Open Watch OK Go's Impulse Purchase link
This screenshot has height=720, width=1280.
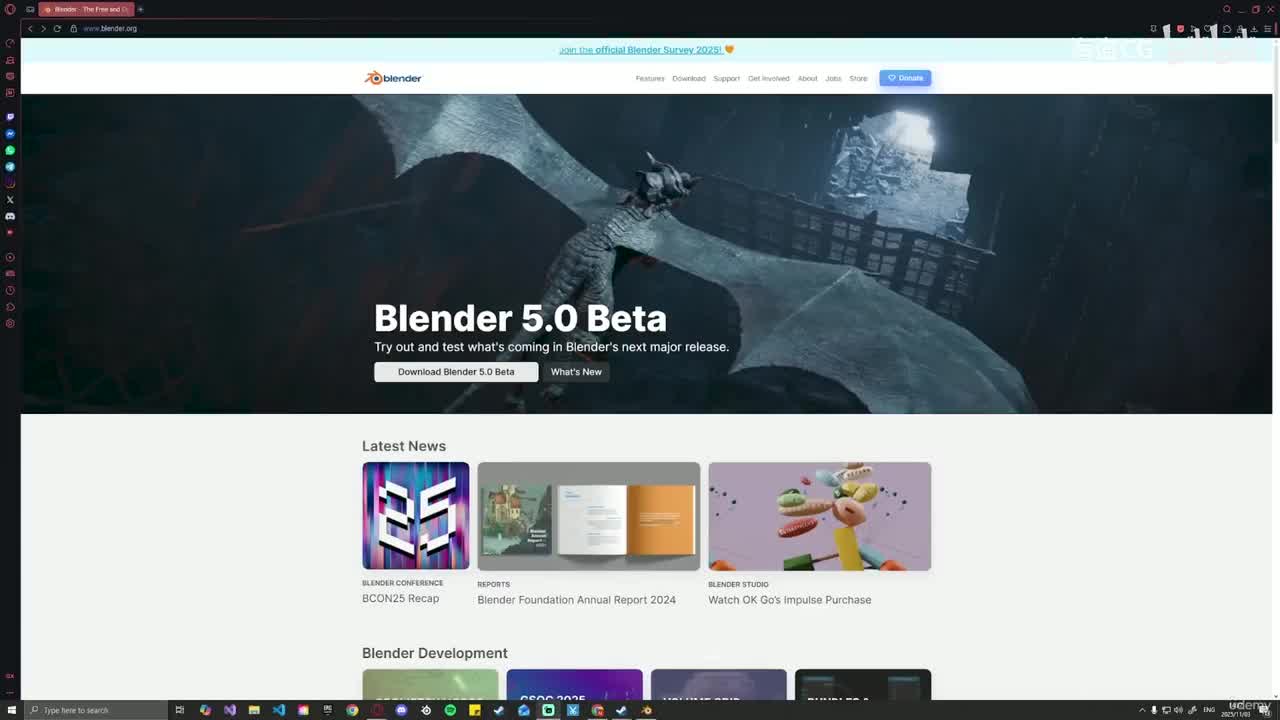coord(790,600)
